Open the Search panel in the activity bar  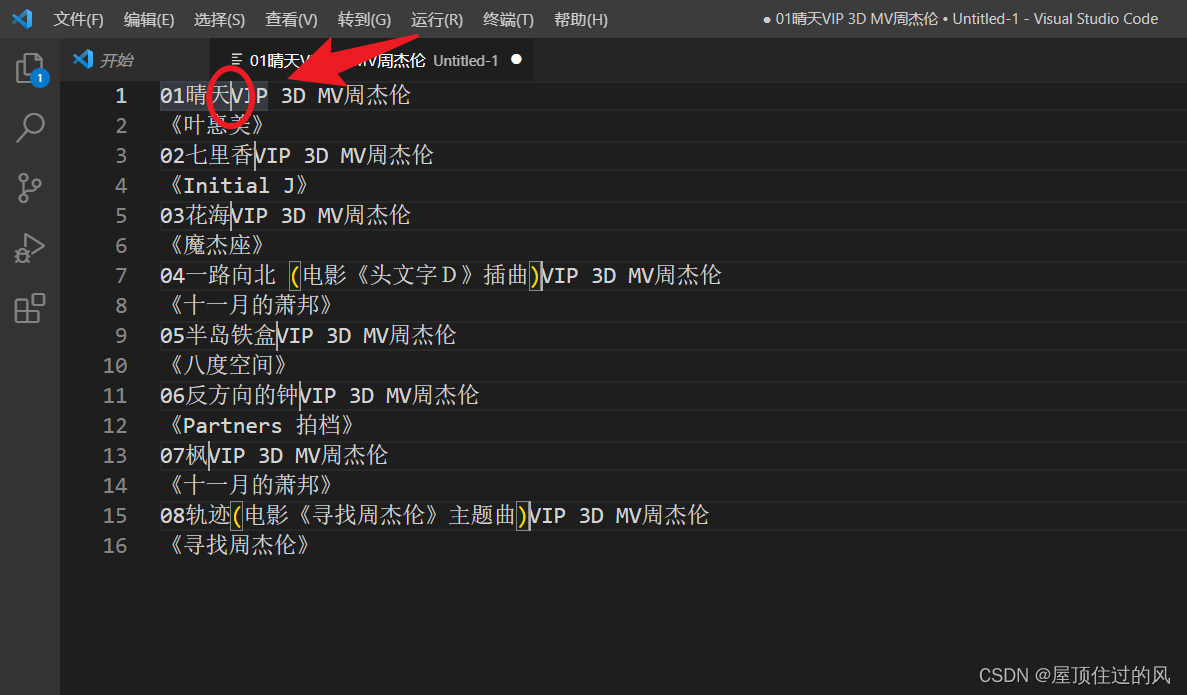pyautogui.click(x=30, y=128)
